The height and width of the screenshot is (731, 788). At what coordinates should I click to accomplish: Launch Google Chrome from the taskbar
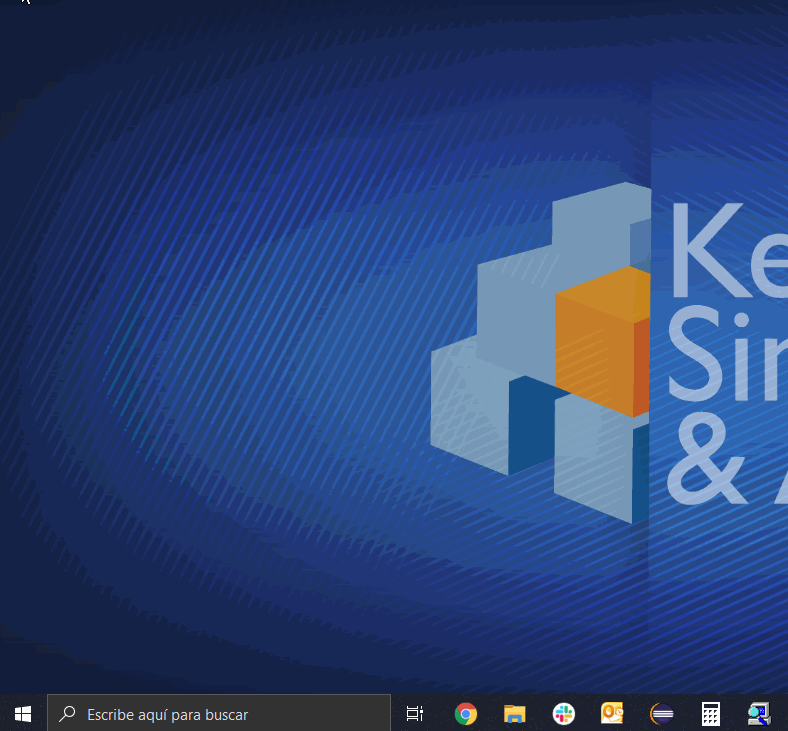pyautogui.click(x=465, y=713)
